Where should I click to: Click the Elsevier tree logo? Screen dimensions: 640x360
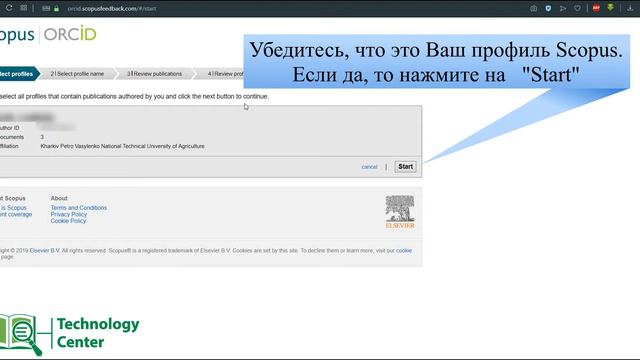(400, 212)
